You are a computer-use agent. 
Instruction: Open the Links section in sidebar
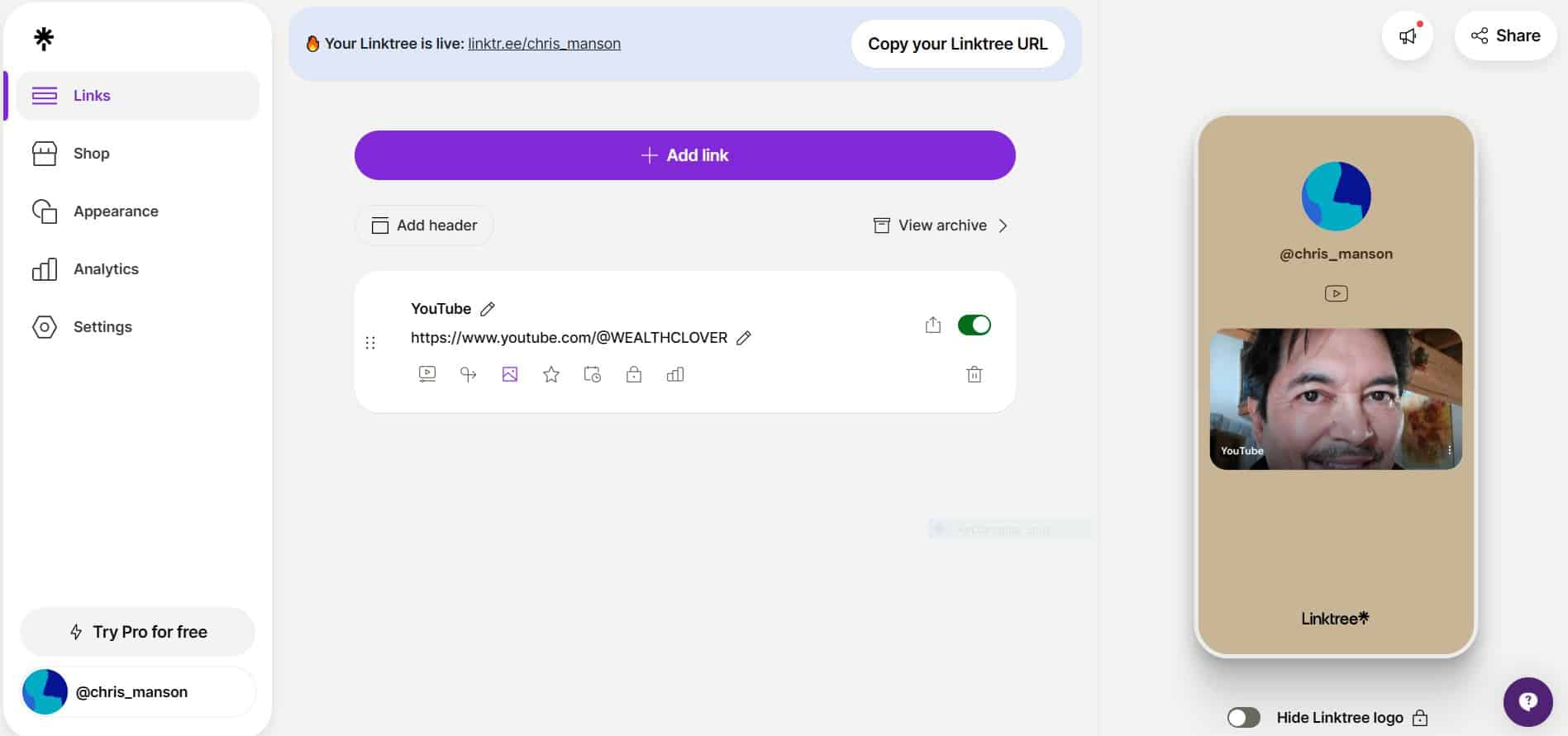click(137, 96)
